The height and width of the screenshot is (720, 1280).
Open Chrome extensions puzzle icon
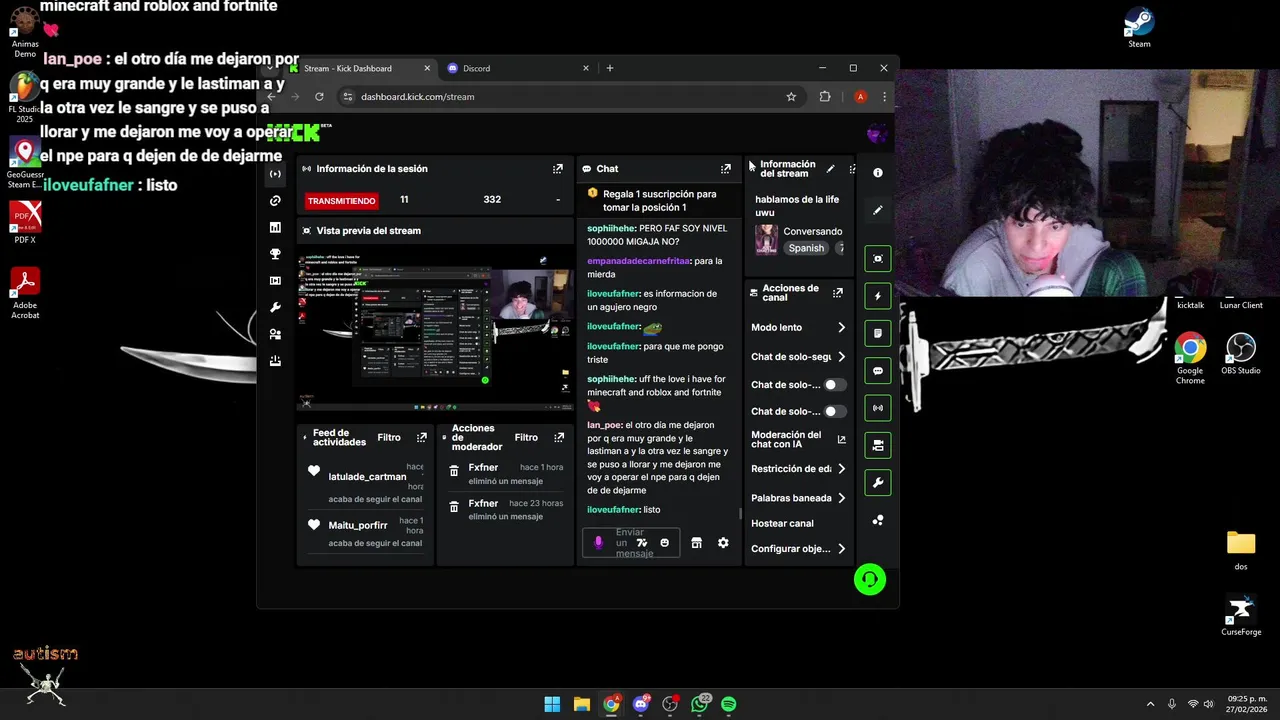click(825, 97)
